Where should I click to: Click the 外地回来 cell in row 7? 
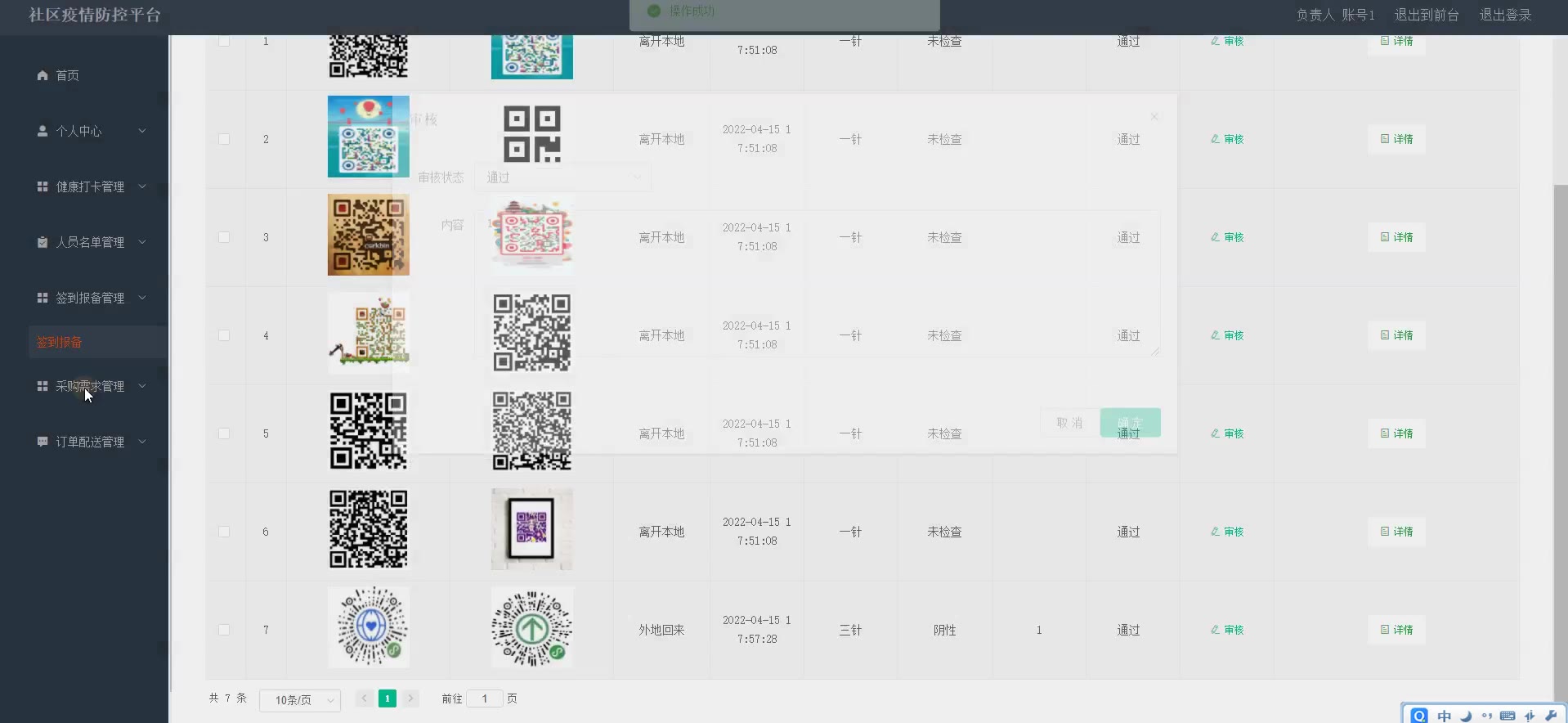[x=661, y=630]
